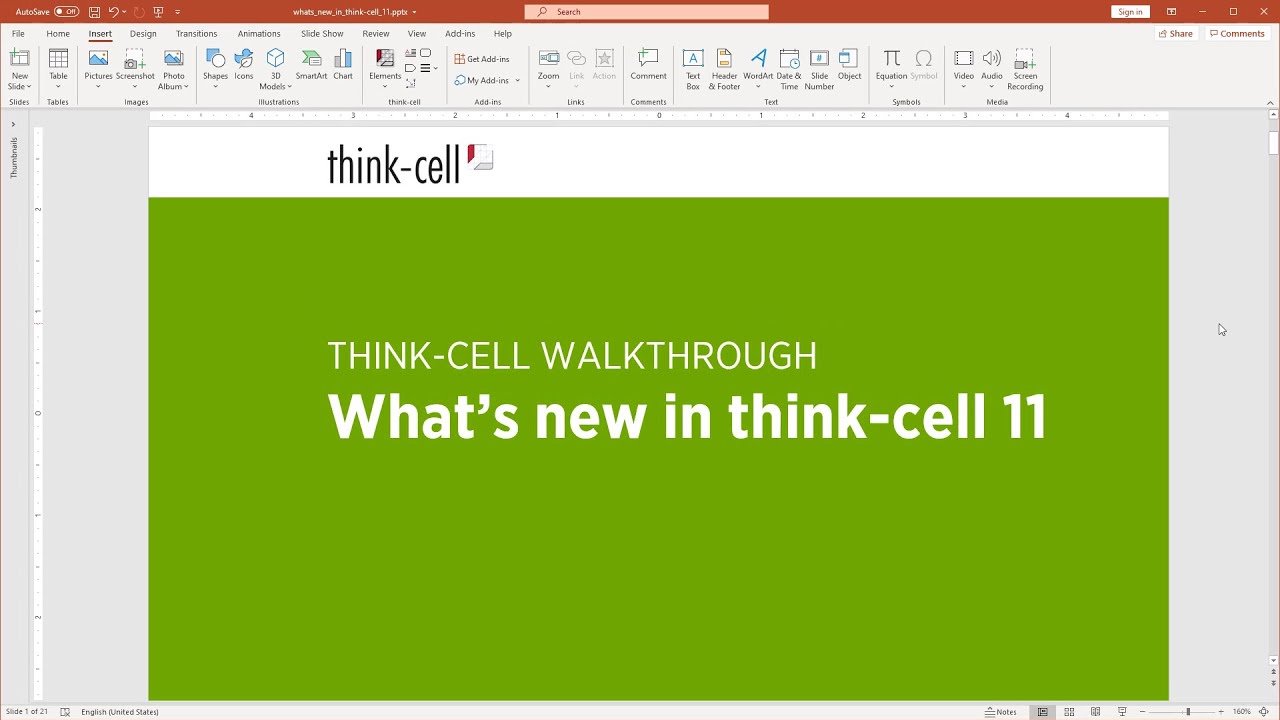The height and width of the screenshot is (720, 1280).
Task: Switch to the Home tab
Action: (58, 34)
